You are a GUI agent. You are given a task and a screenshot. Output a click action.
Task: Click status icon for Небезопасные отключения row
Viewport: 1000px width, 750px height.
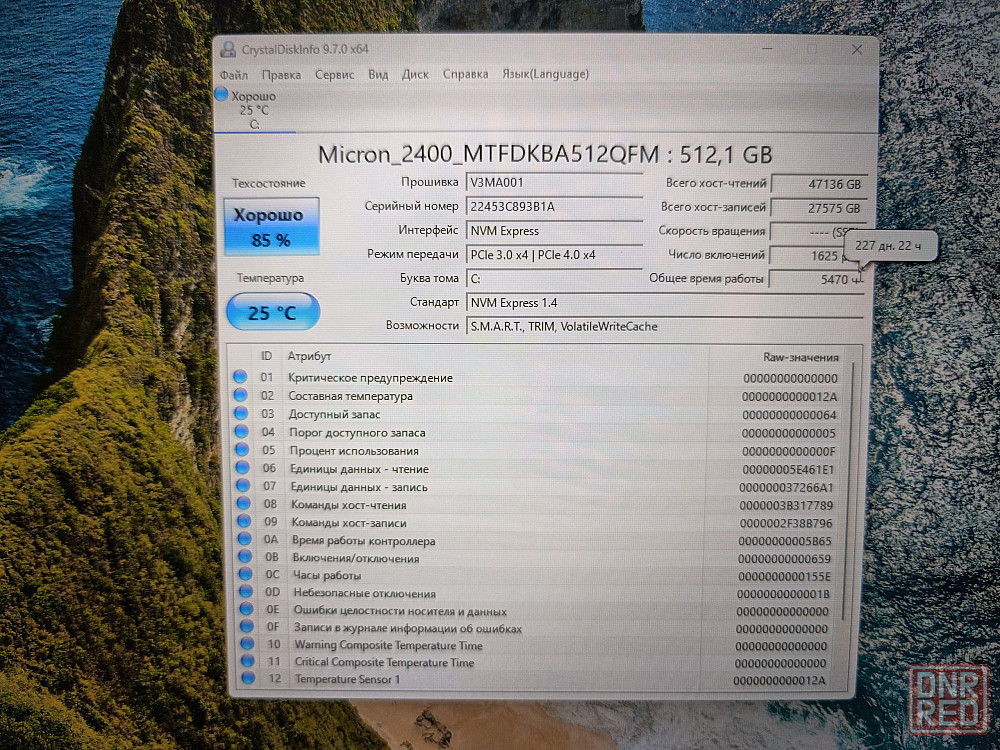point(242,593)
